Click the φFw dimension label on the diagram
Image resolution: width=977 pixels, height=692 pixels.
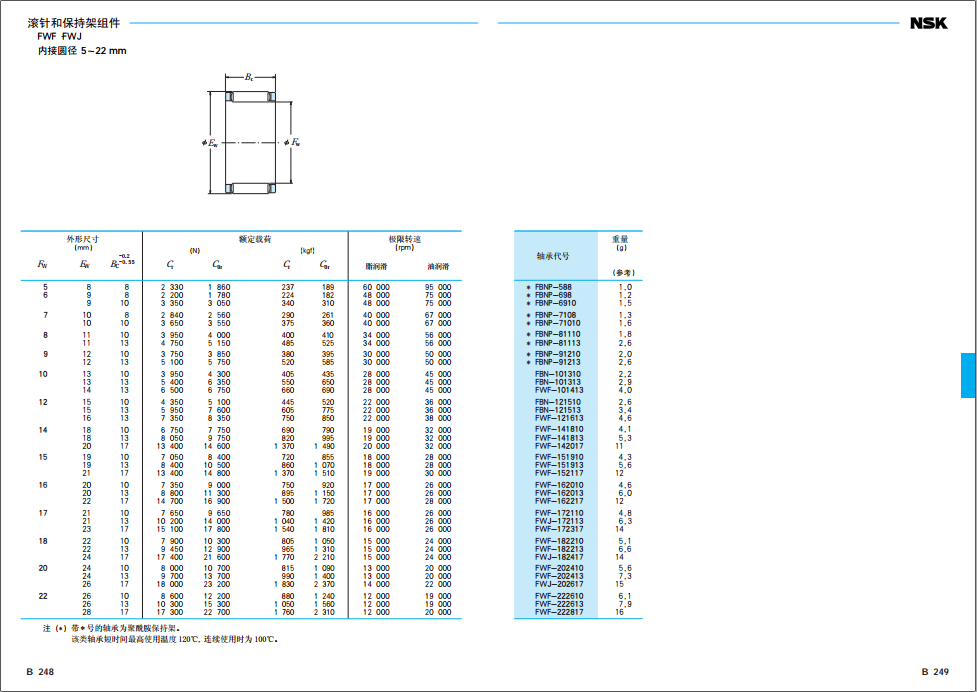pyautogui.click(x=291, y=143)
